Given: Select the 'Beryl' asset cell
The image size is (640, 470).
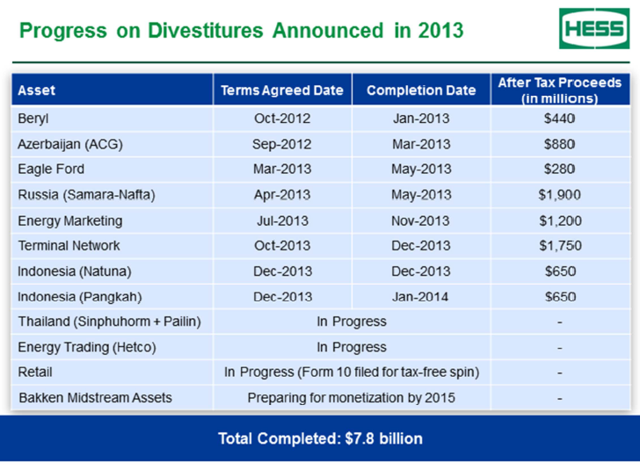Looking at the screenshot, I should click(112, 119).
